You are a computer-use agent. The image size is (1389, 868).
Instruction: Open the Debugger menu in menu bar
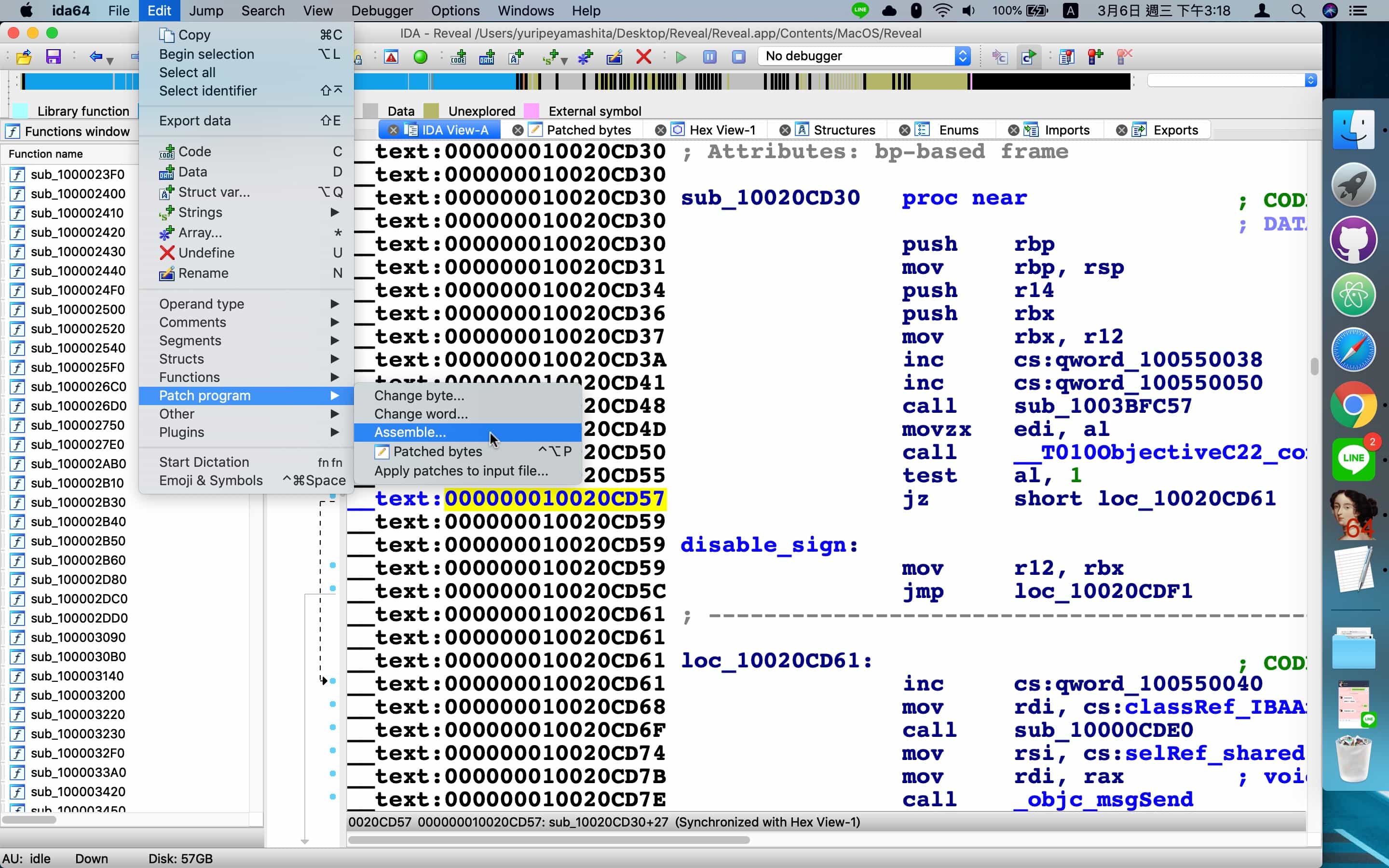(381, 10)
